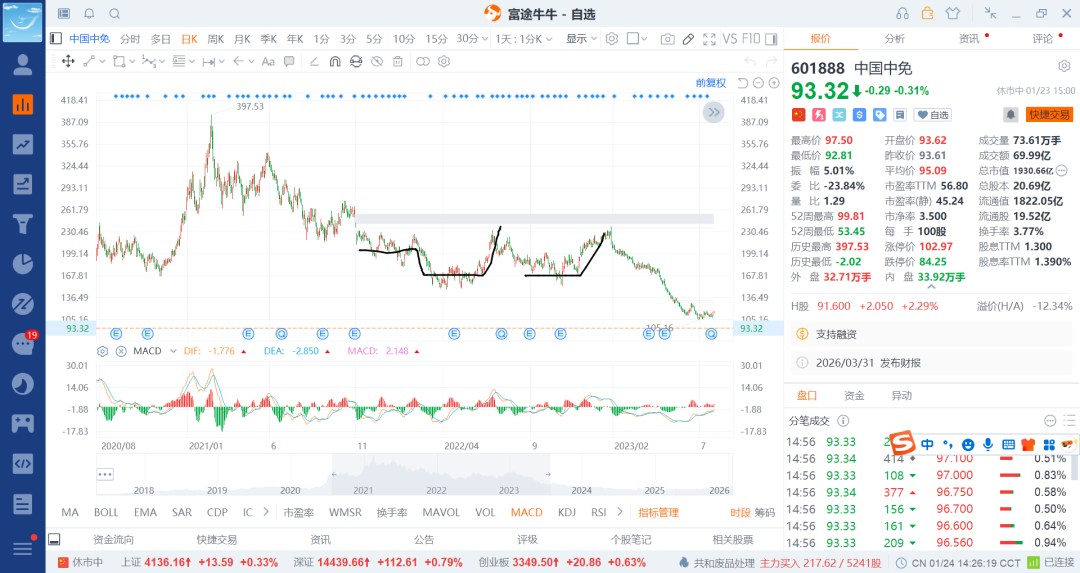
Task: Open the code brackets icon in sidebar
Action: coord(23,463)
